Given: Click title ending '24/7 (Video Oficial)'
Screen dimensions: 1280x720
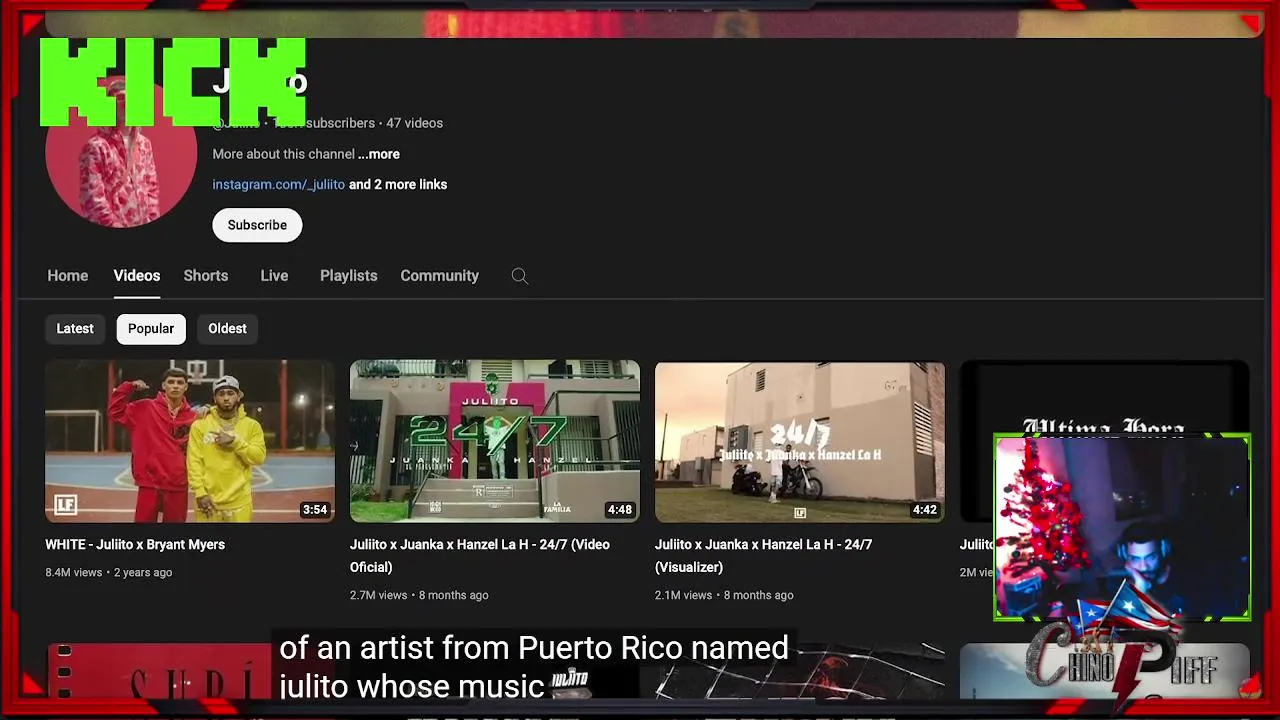Looking at the screenshot, I should pyautogui.click(x=480, y=556).
